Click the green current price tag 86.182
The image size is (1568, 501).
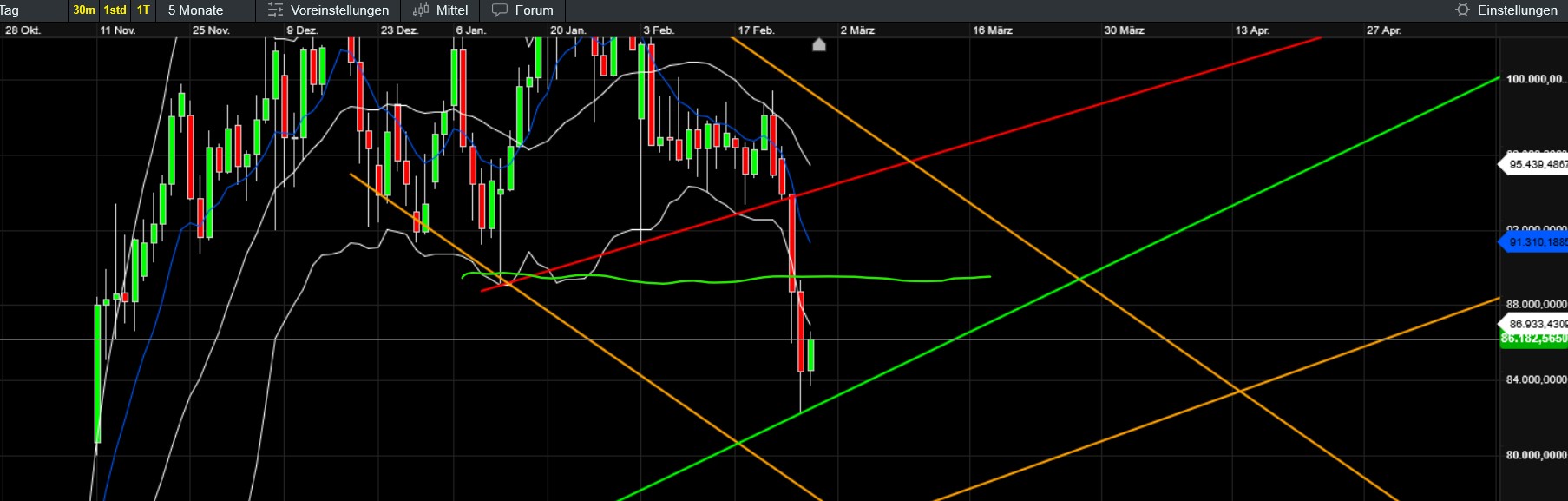point(1534,339)
